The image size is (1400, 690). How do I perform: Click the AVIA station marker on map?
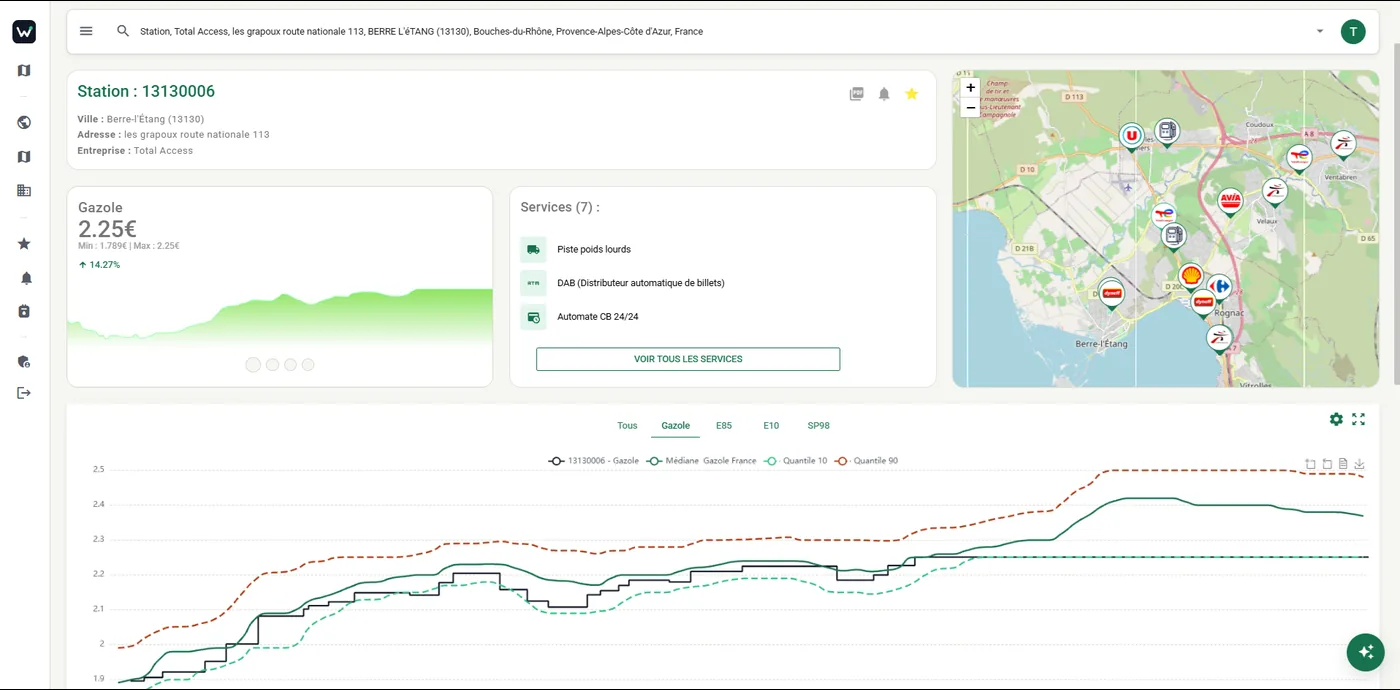[x=1230, y=201]
